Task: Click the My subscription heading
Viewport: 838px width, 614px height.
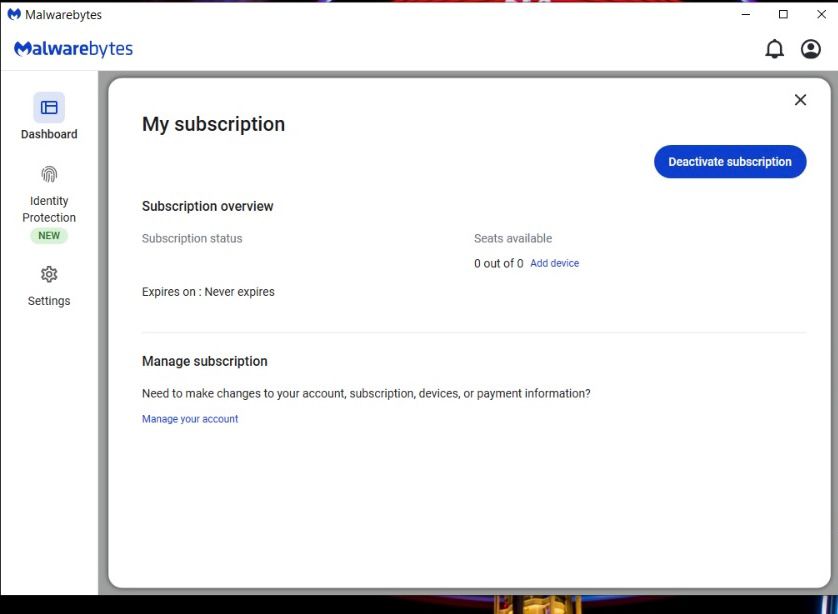Action: [213, 124]
